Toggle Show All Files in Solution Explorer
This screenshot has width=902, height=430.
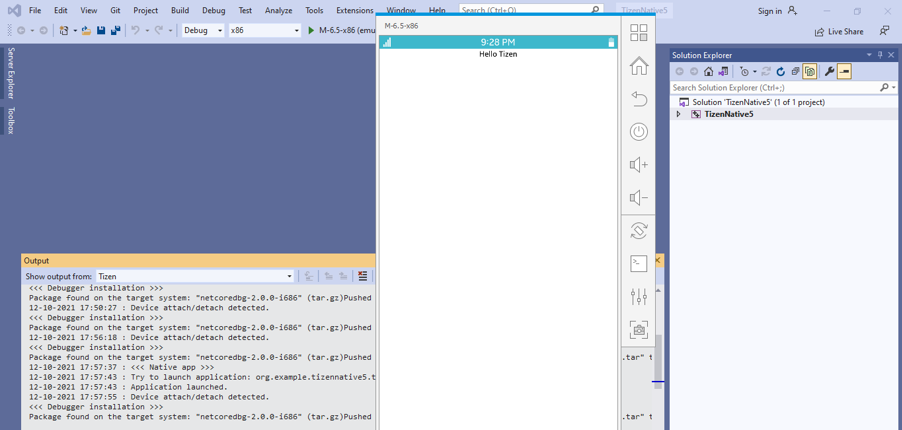810,72
